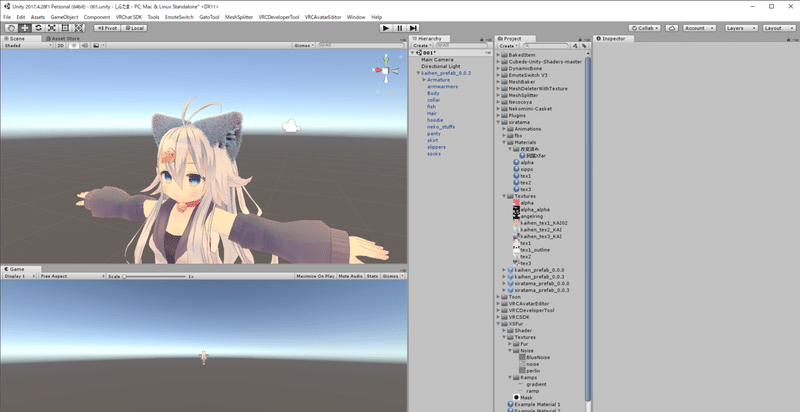This screenshot has width=800, height=412.
Task: Select the BlueNoise texture asset
Action: (537, 357)
